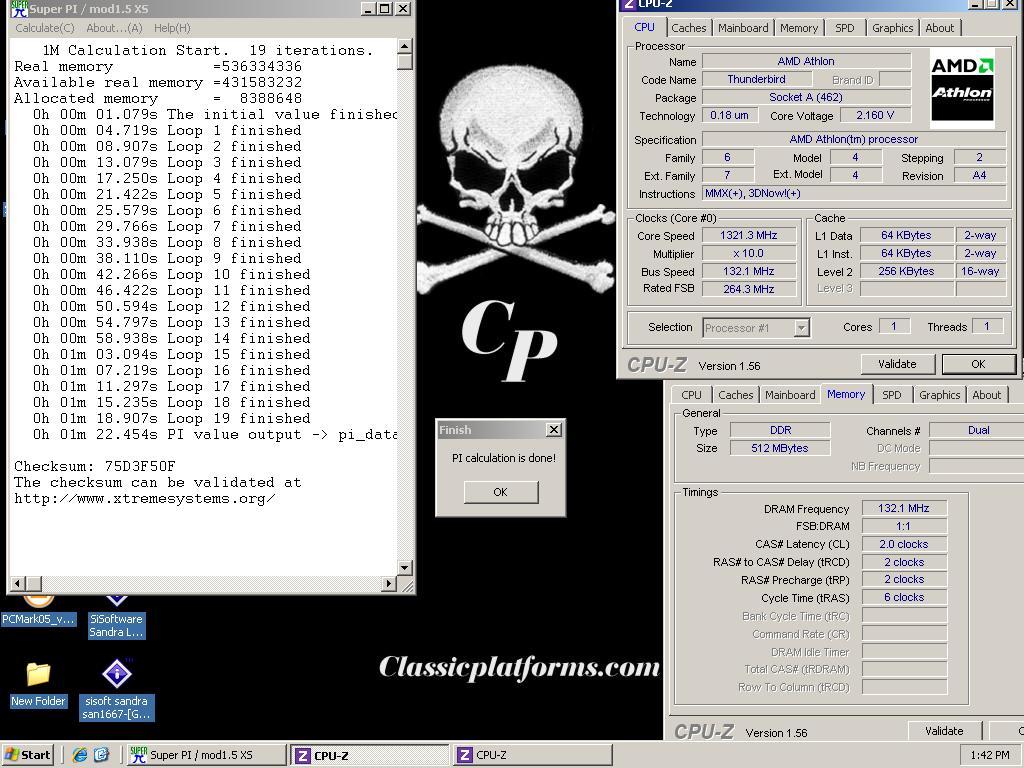Click OK in the Finish dialog
This screenshot has width=1024, height=768.
pos(501,492)
